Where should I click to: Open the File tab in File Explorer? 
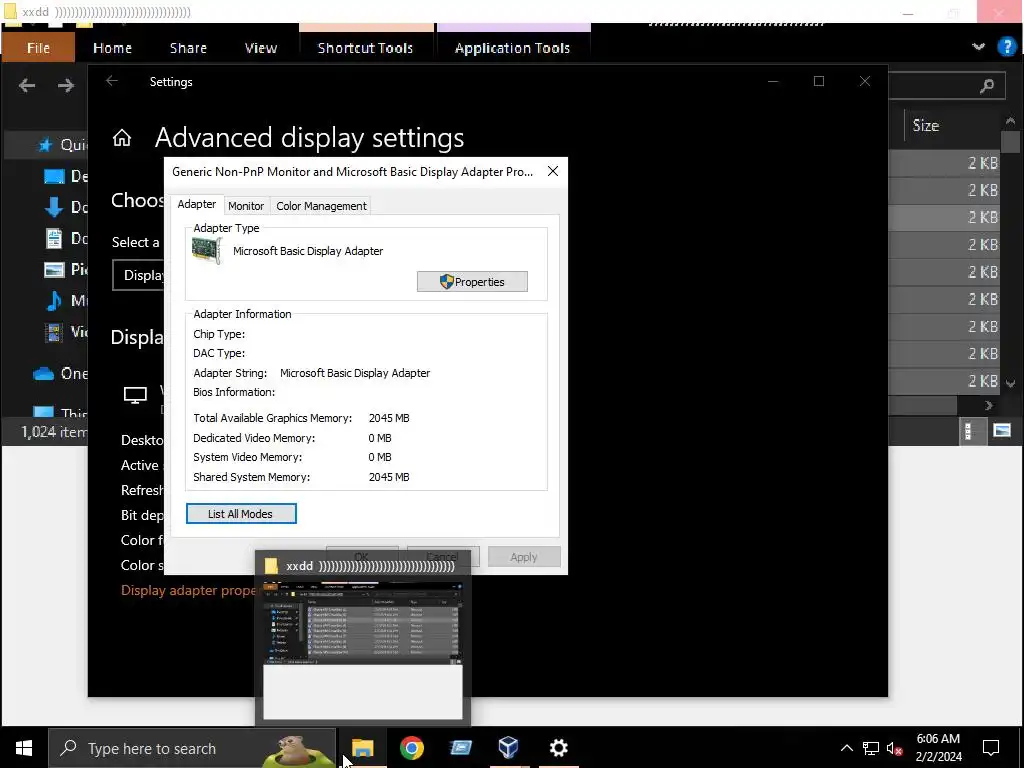[x=38, y=48]
